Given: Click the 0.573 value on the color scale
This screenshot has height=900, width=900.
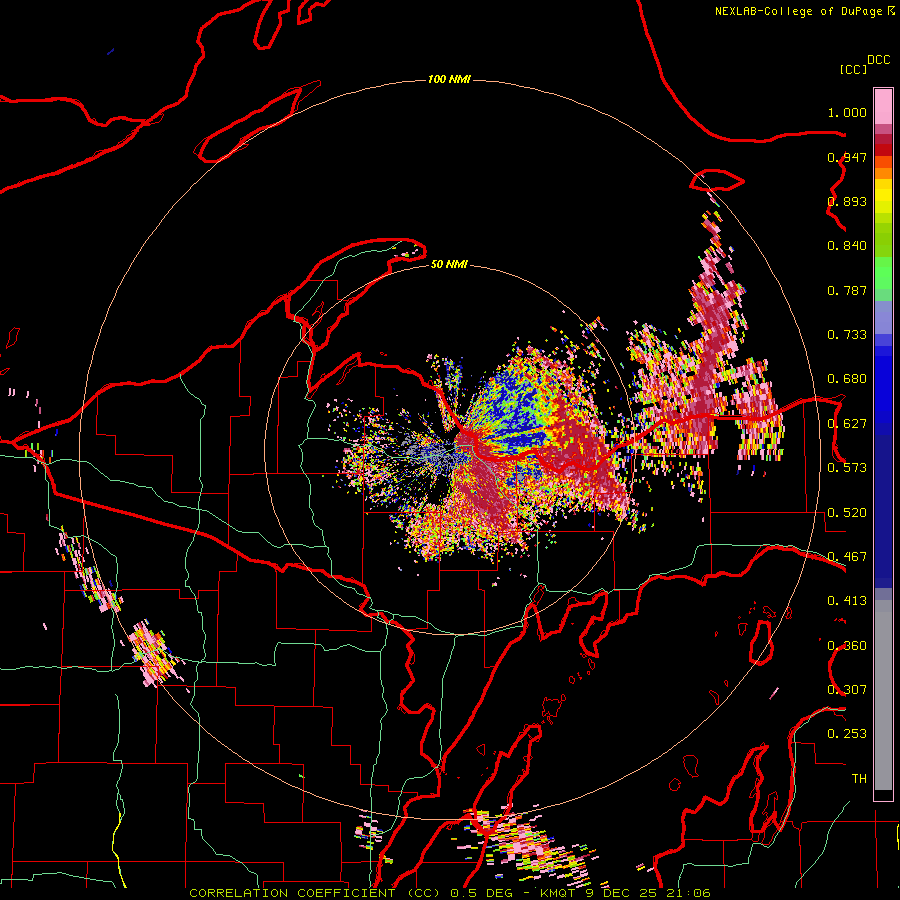Looking at the screenshot, I should point(847,468).
